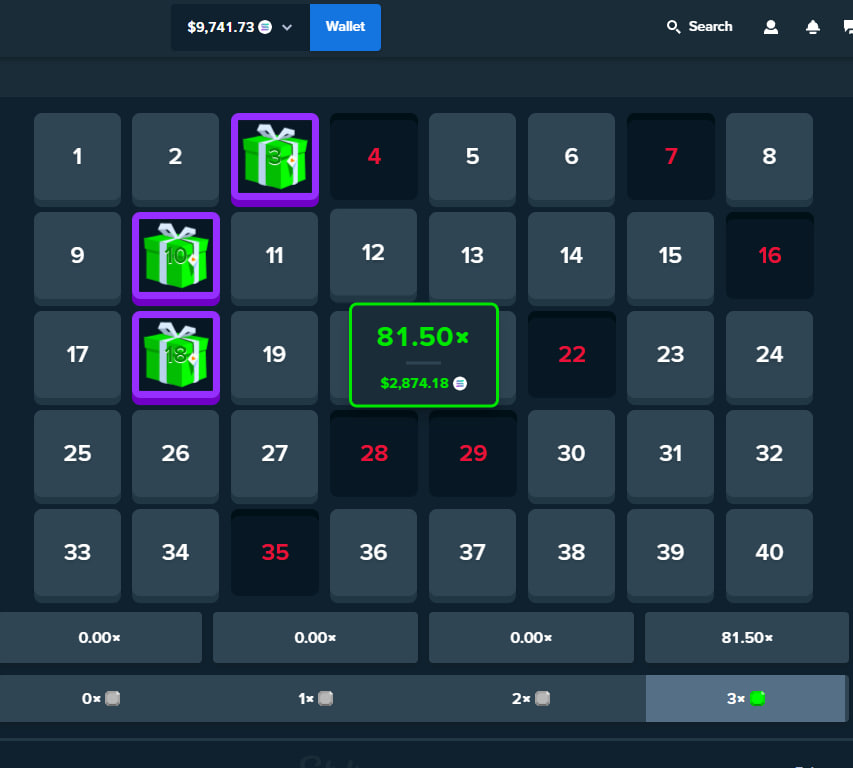The image size is (853, 768).
Task: Open the user profile icon
Action: tap(770, 27)
